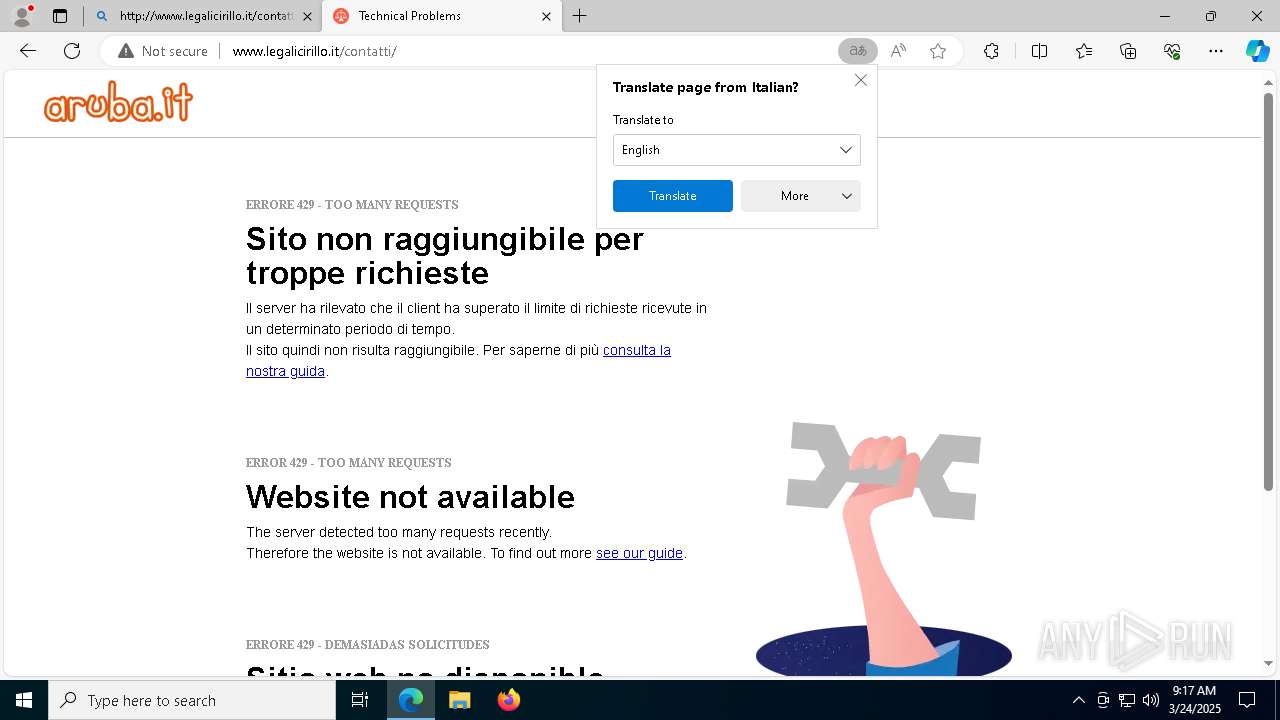This screenshot has width=1280, height=720.
Task: Click the translate icon in address bar
Action: (857, 51)
